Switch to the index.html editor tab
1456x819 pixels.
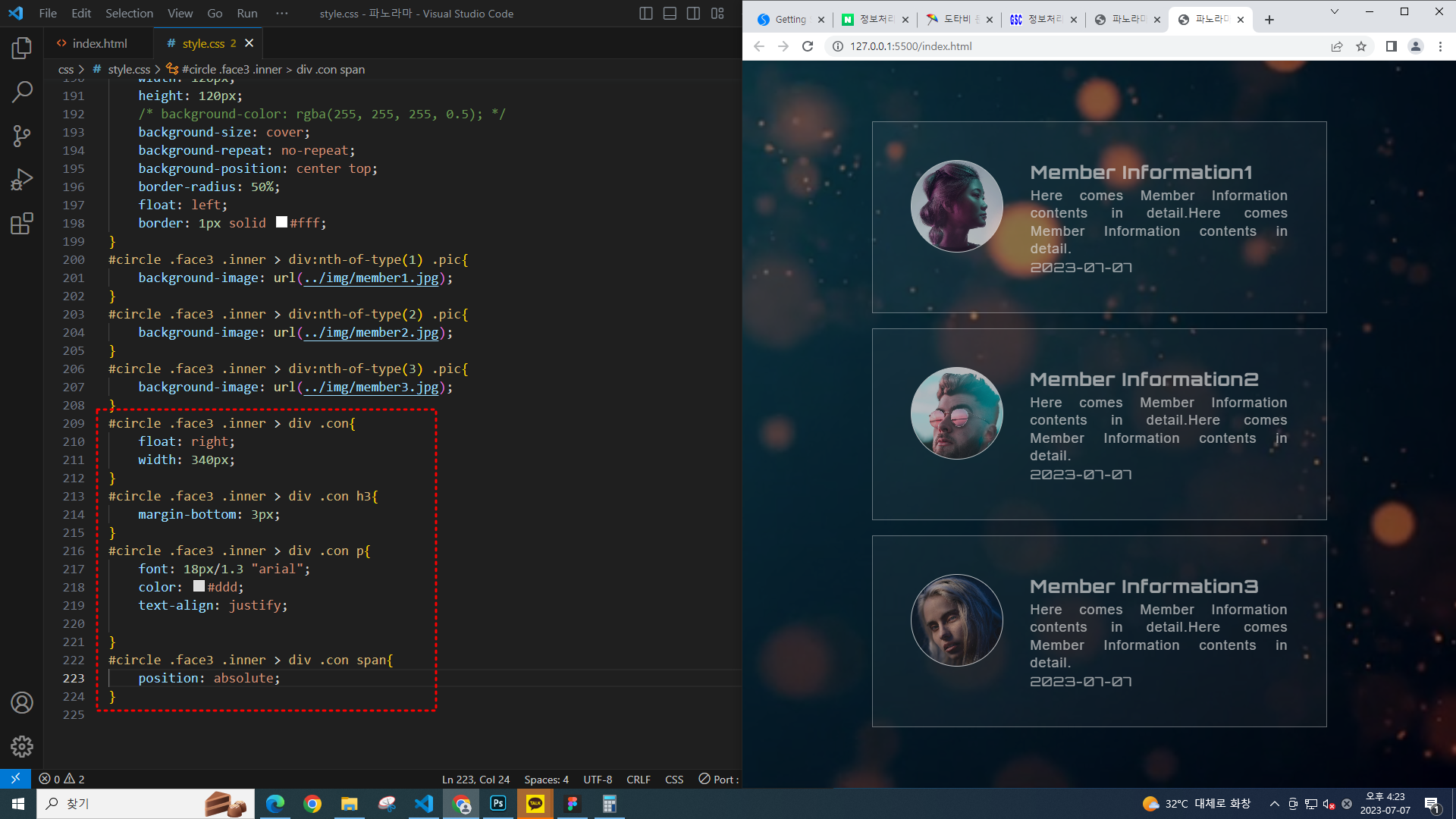click(x=99, y=43)
